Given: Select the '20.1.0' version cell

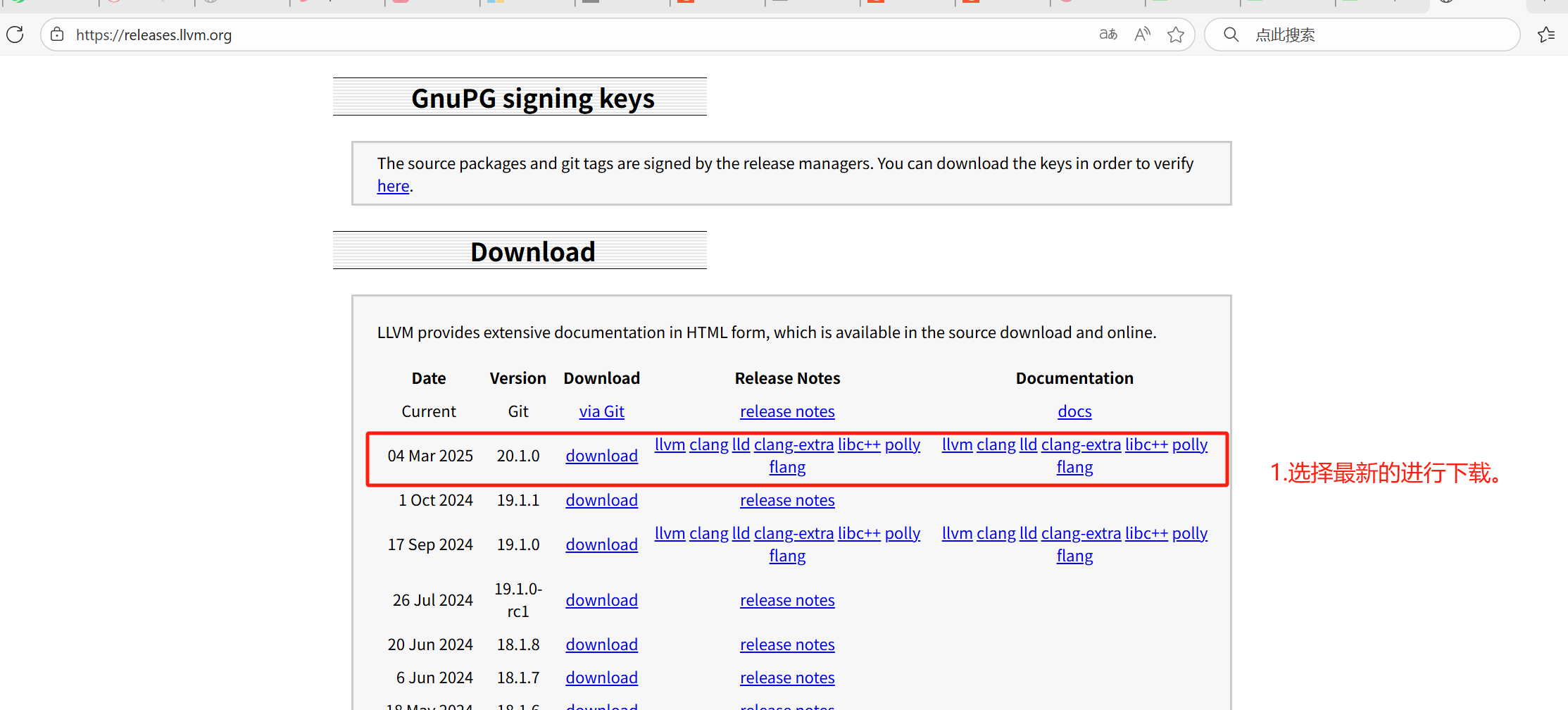Looking at the screenshot, I should 518,456.
